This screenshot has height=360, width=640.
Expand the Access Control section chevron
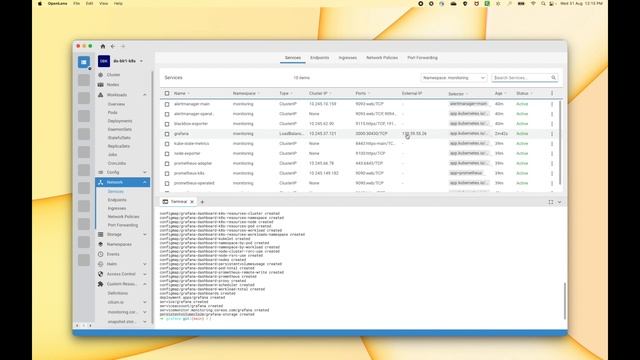144,274
